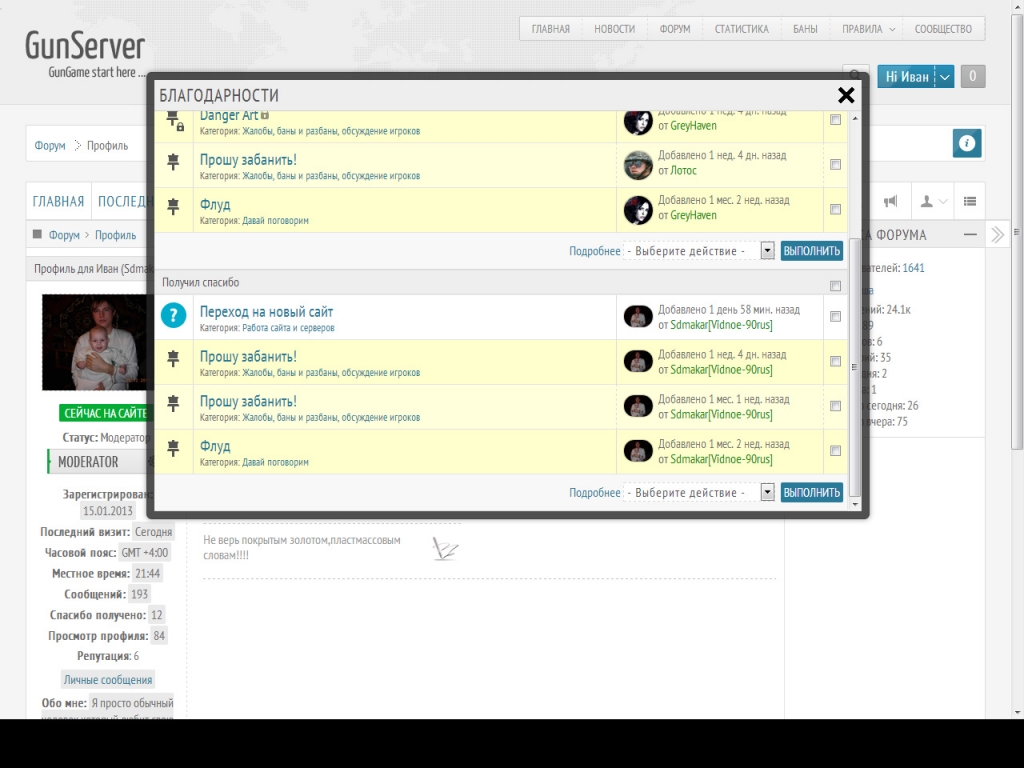Open the list view icon in the toolbar
Image resolution: width=1024 pixels, height=768 pixels.
(x=969, y=201)
